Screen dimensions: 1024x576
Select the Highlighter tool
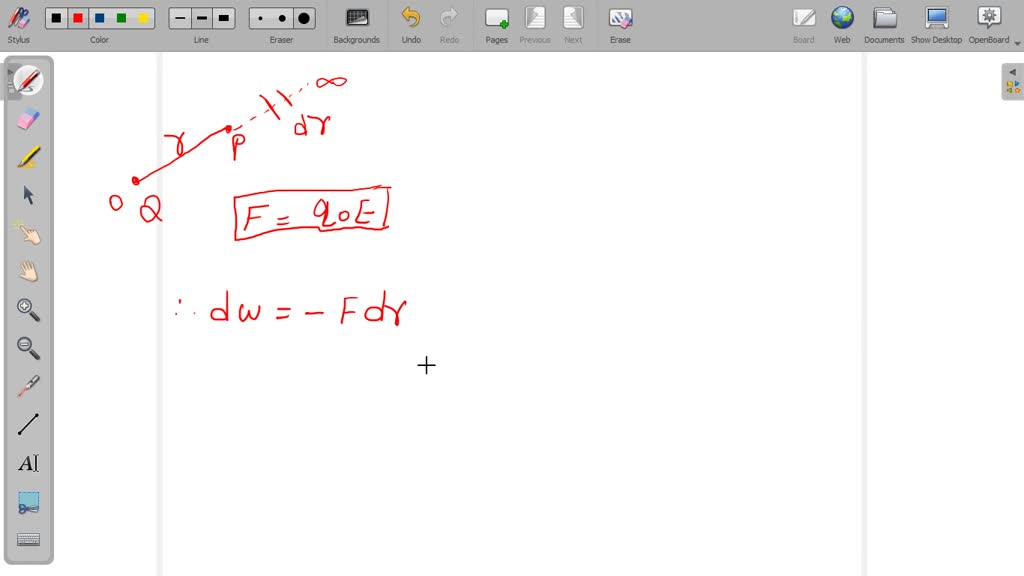point(27,156)
